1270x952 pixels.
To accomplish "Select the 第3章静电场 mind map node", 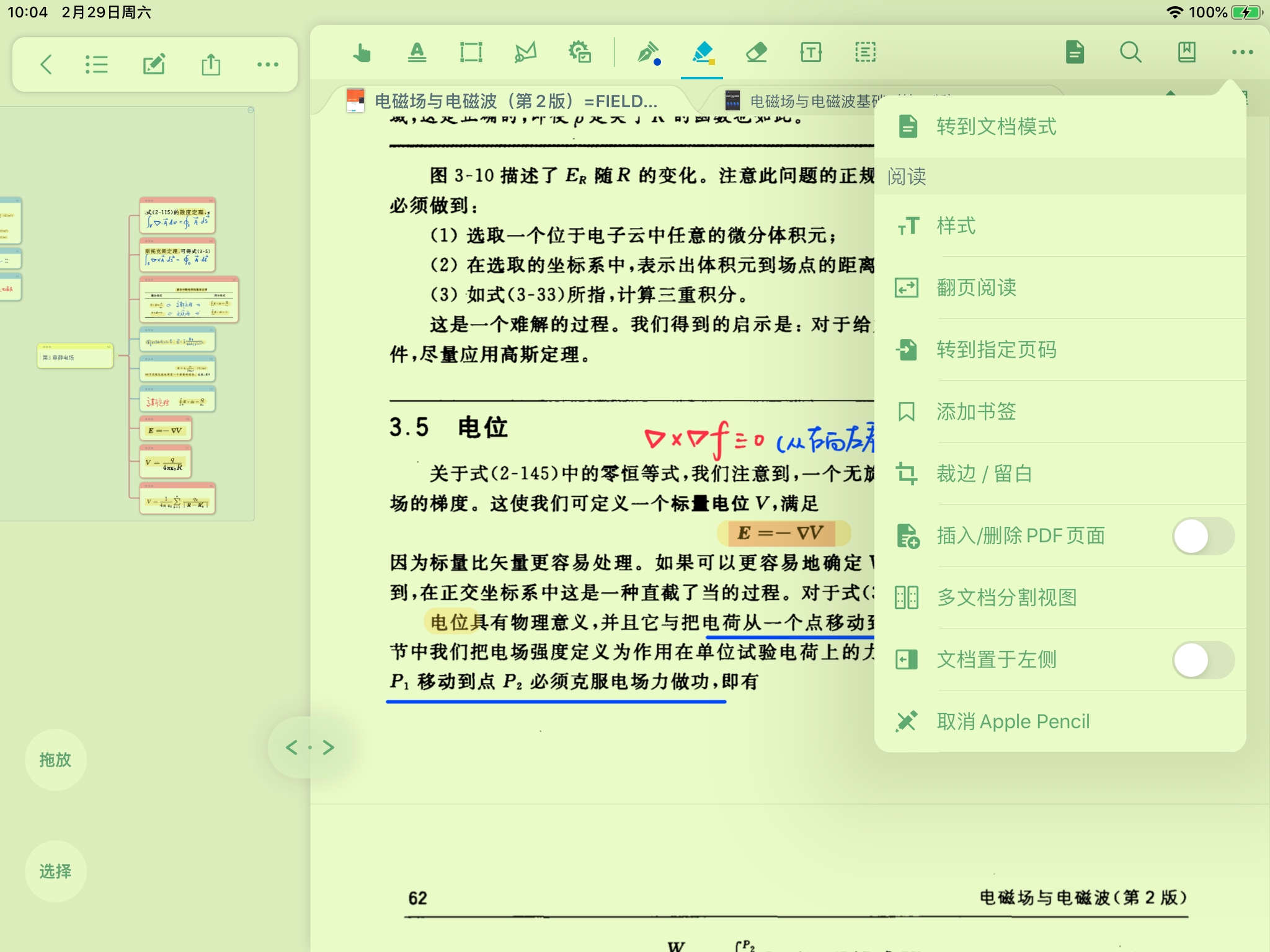I will point(74,357).
